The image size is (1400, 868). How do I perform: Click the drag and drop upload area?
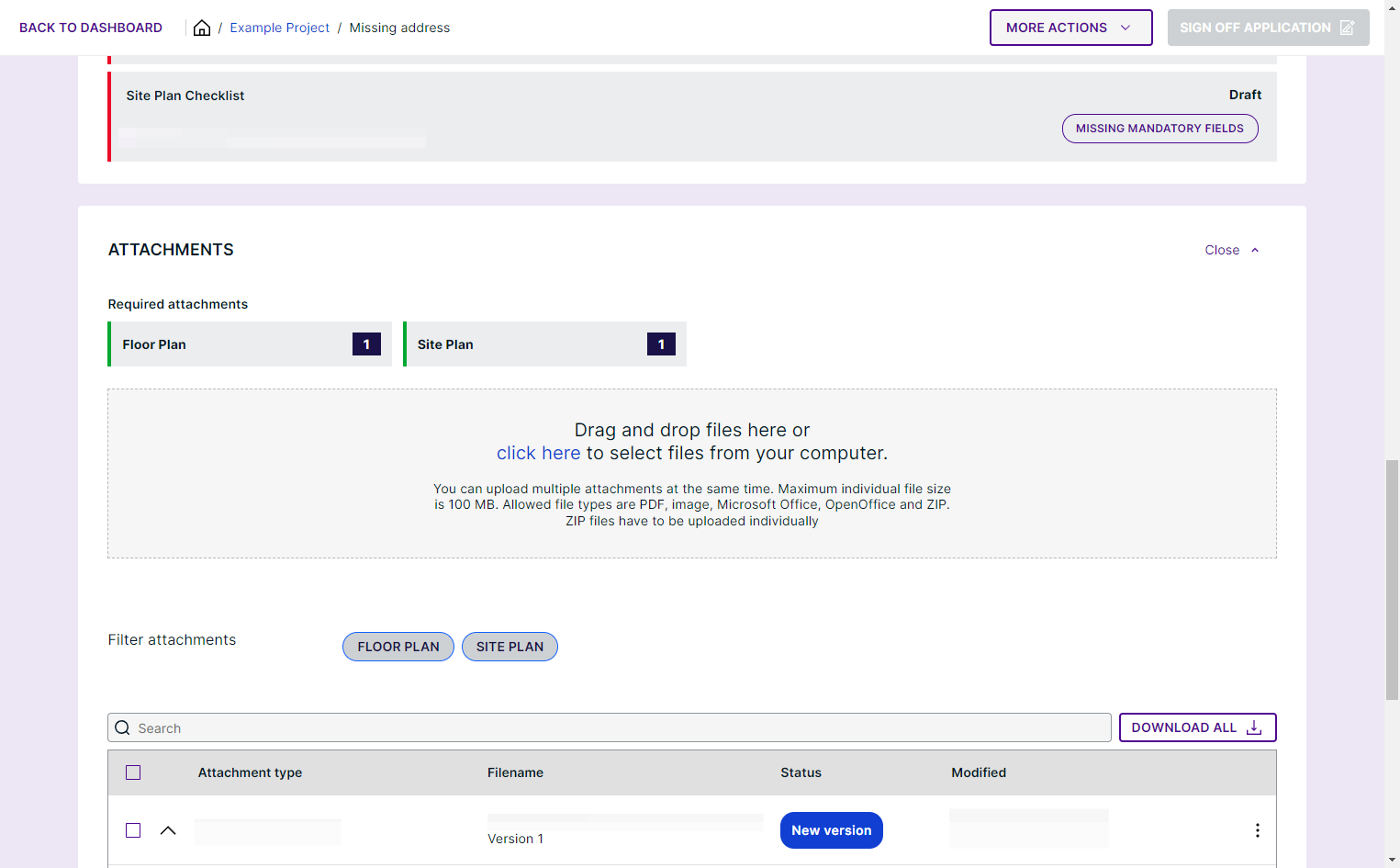coord(692,473)
